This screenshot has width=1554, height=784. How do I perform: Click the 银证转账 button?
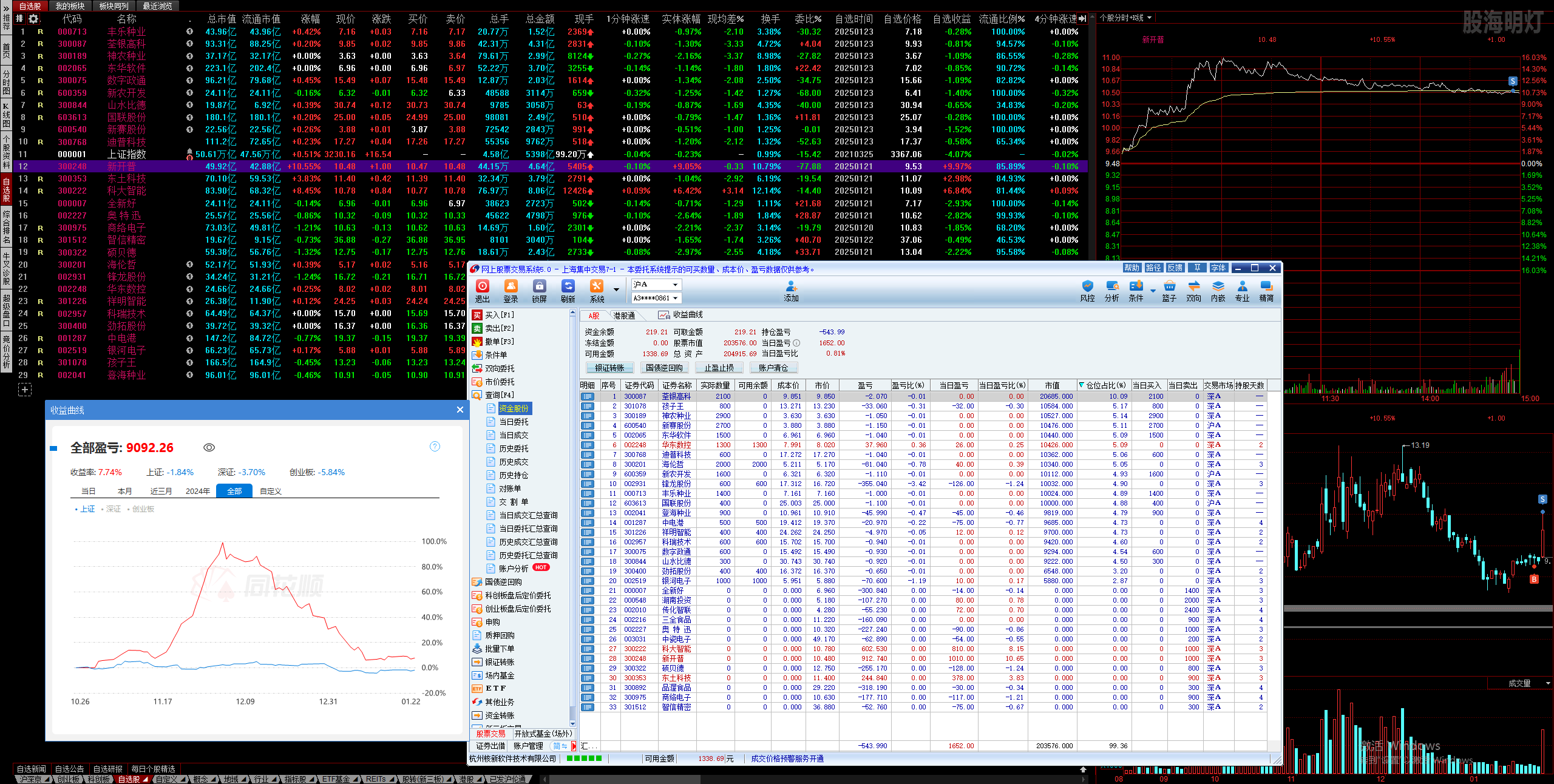coord(609,368)
